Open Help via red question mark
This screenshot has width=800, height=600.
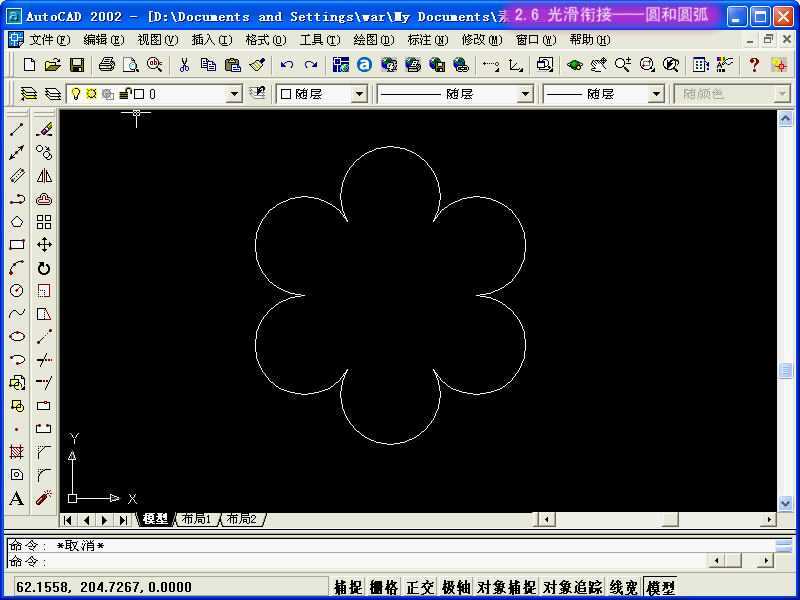pyautogui.click(x=754, y=65)
